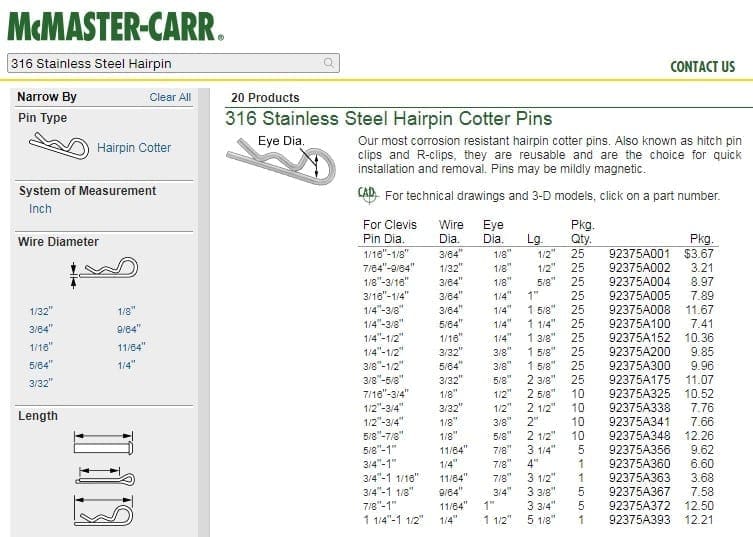
Task: Click the wire diameter diagram icon
Action: [104, 272]
